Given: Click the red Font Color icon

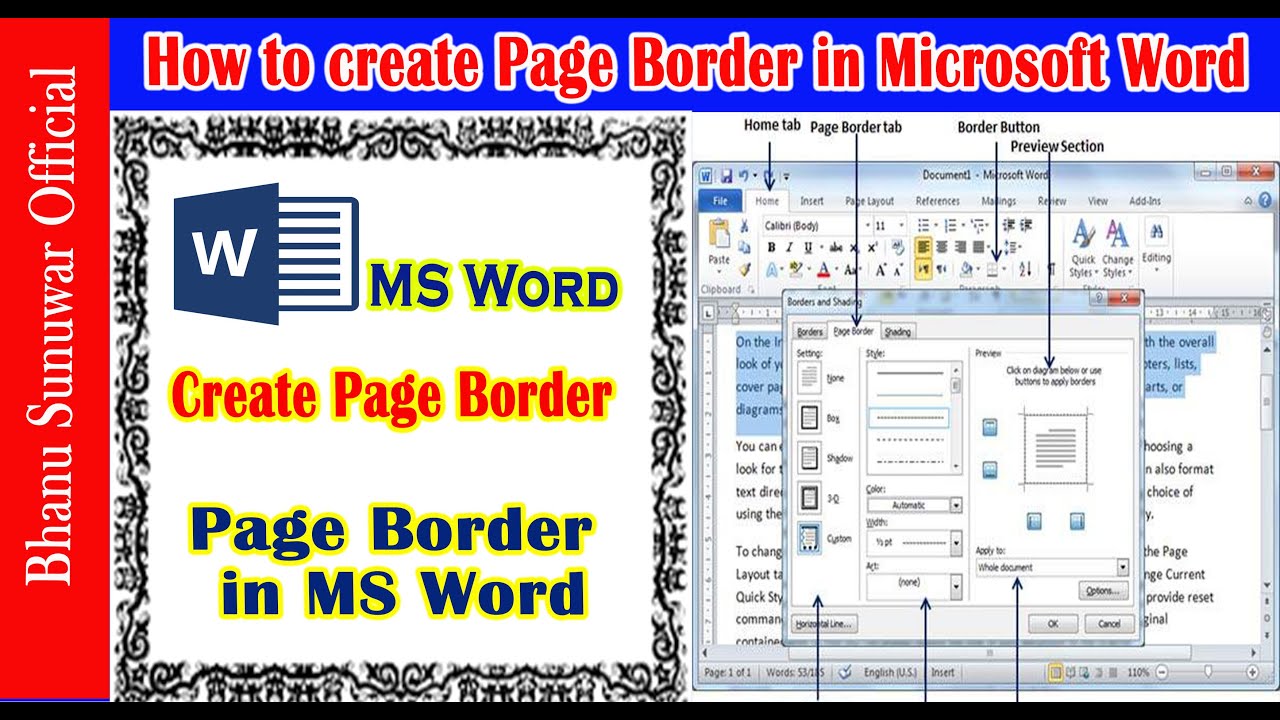Looking at the screenshot, I should [823, 269].
